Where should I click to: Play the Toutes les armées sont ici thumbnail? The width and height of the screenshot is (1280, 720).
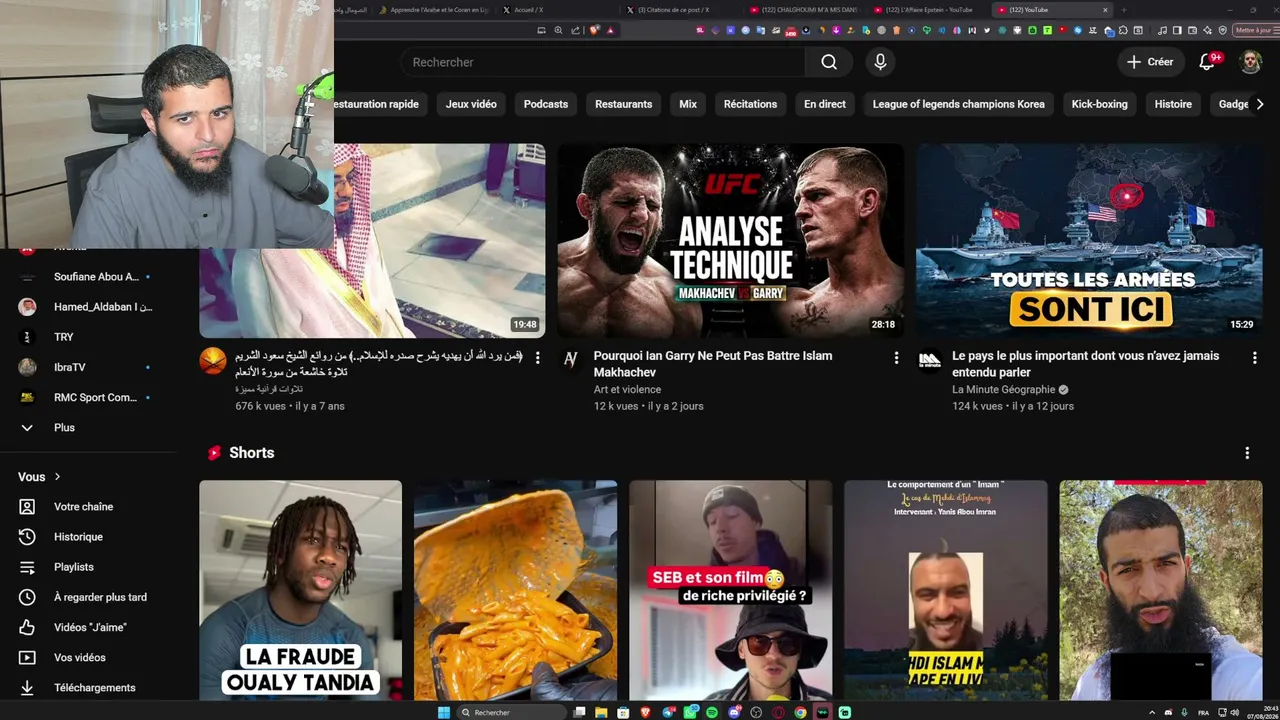tap(1089, 241)
